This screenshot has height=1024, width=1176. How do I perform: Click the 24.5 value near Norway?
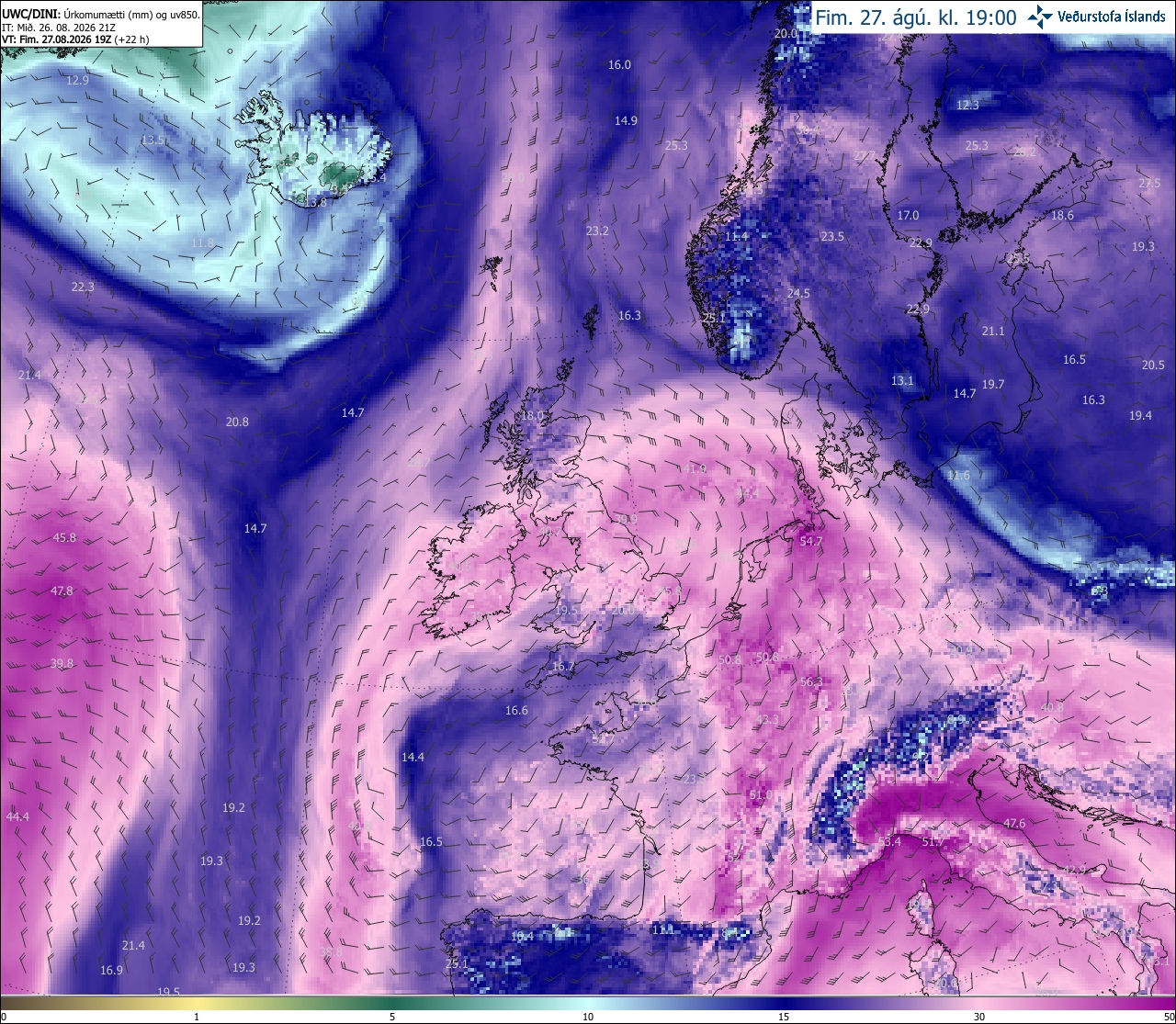point(799,294)
